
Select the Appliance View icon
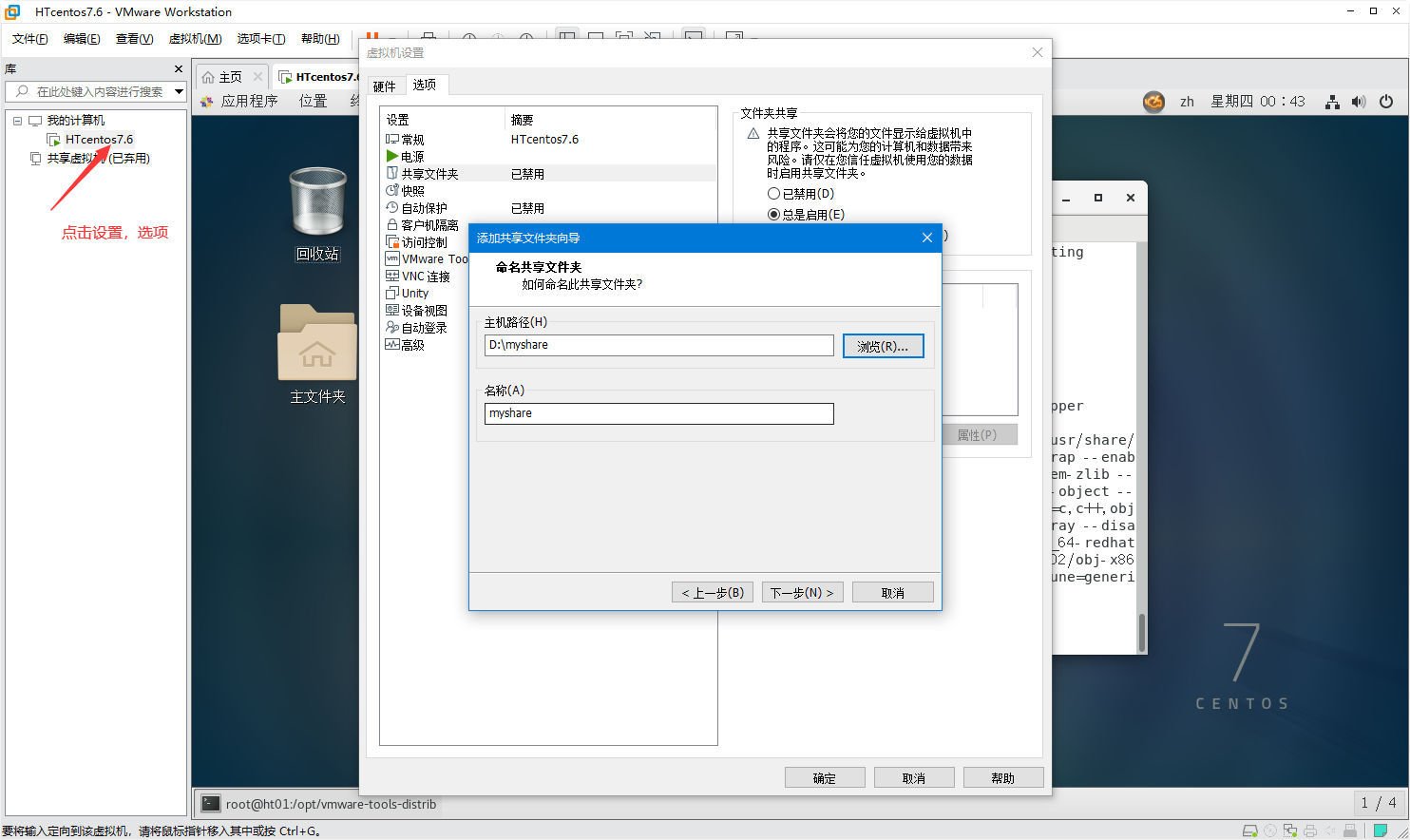pos(391,310)
